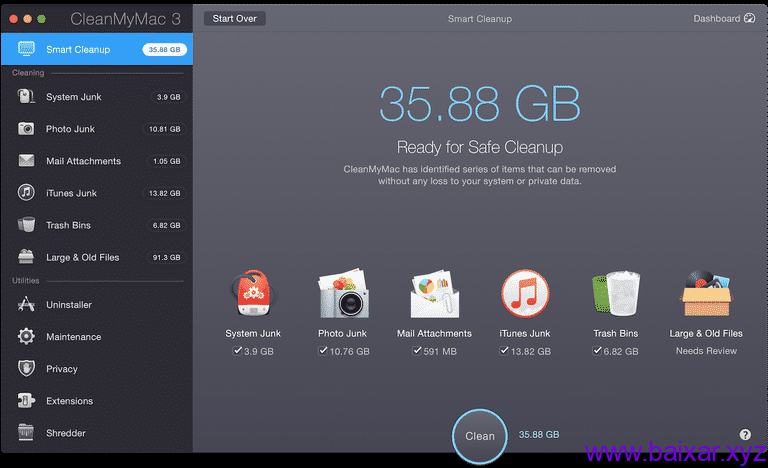
Task: Click the System Junk caption in main panel
Action: [x=253, y=333]
